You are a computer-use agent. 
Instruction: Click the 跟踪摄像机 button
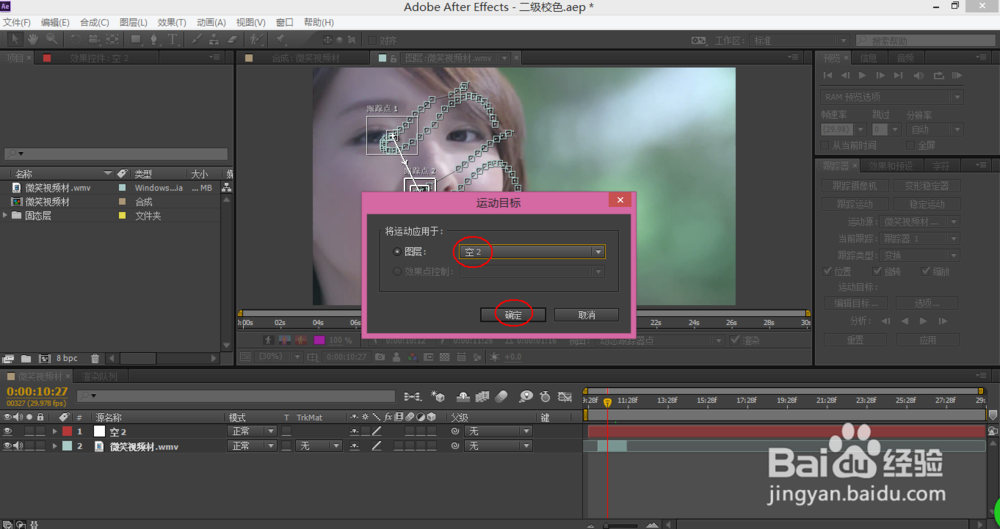(854, 186)
